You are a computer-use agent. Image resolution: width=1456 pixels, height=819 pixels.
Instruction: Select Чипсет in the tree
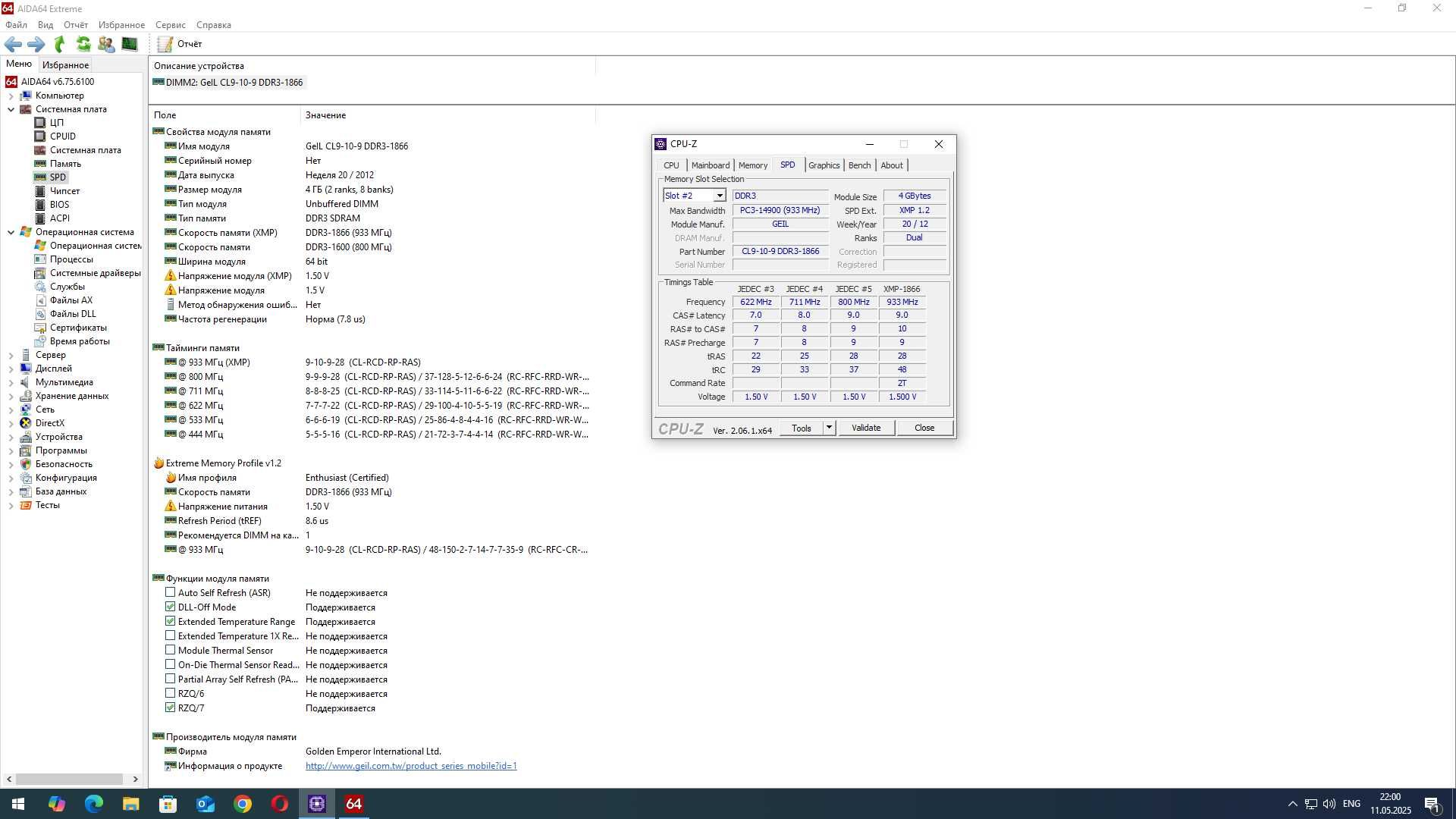64,191
